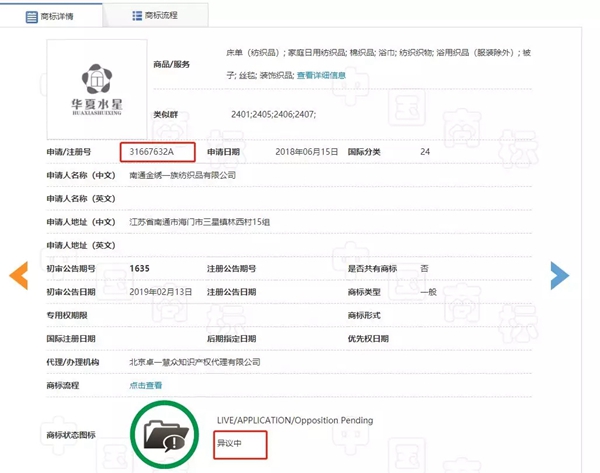Click applicant name 南通金绣一族纺织品有限公司
Viewport: 600px width, 473px height.
click(x=183, y=175)
